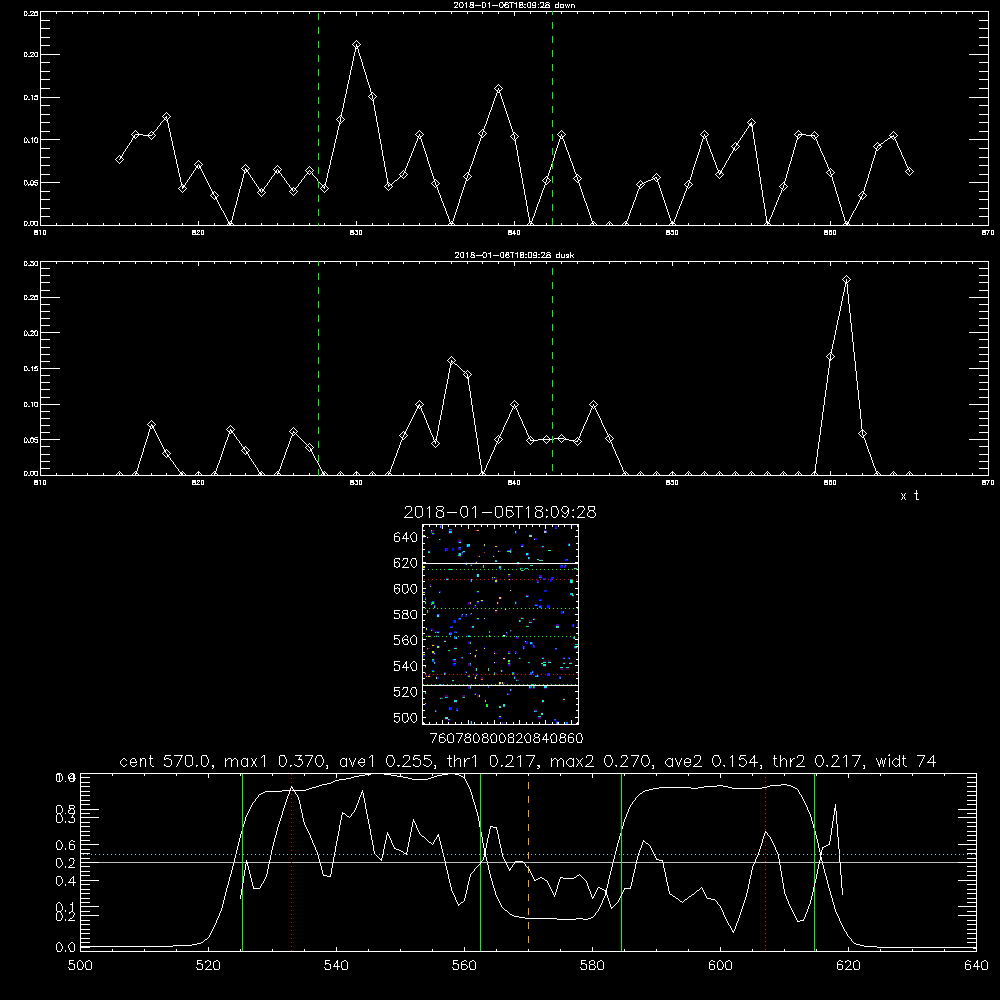Click the '600' label on the bottom plot x-axis
This screenshot has width=1000, height=1000.
[721, 966]
